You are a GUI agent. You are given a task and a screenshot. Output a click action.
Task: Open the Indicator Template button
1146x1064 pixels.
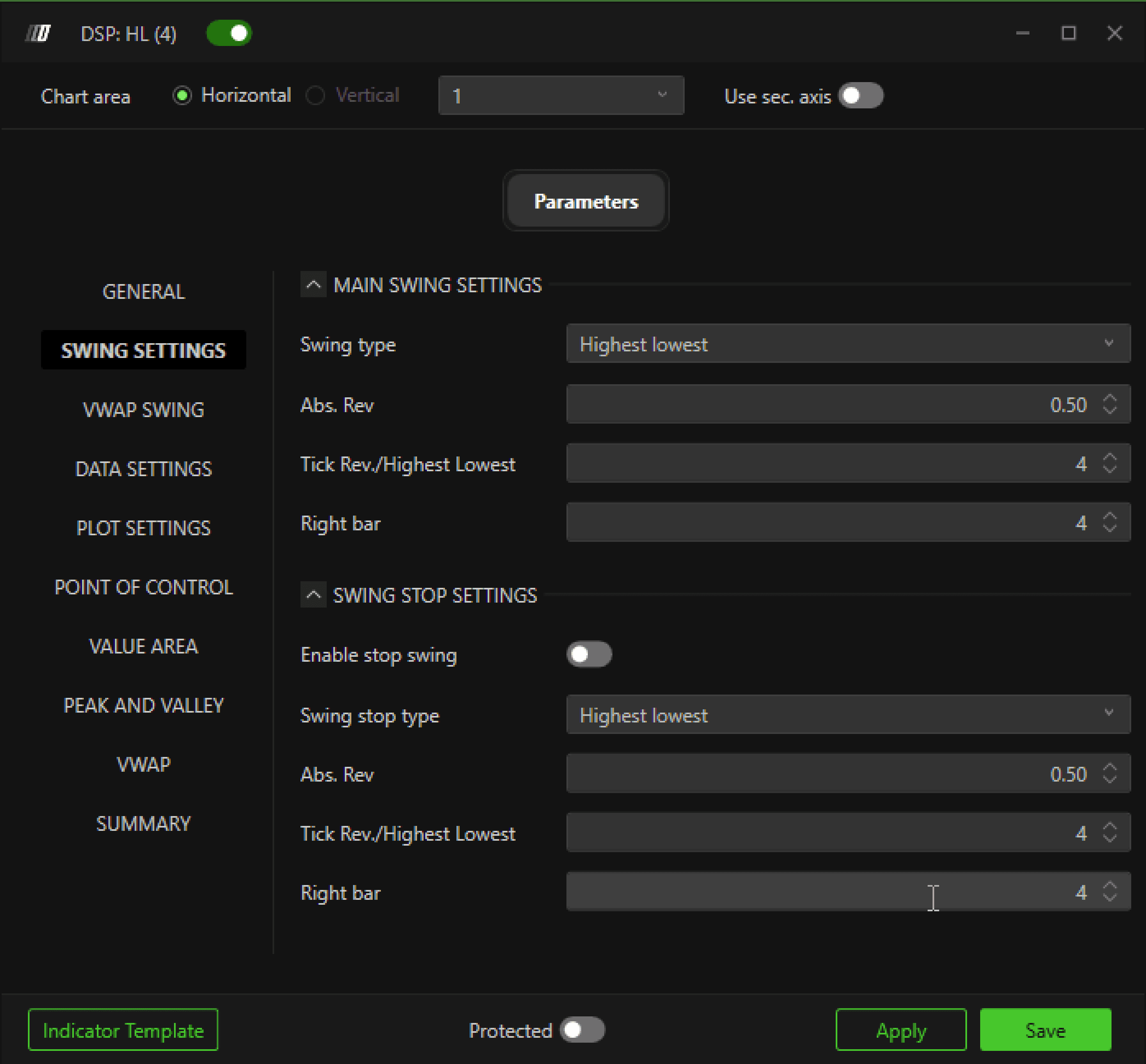click(x=123, y=1030)
